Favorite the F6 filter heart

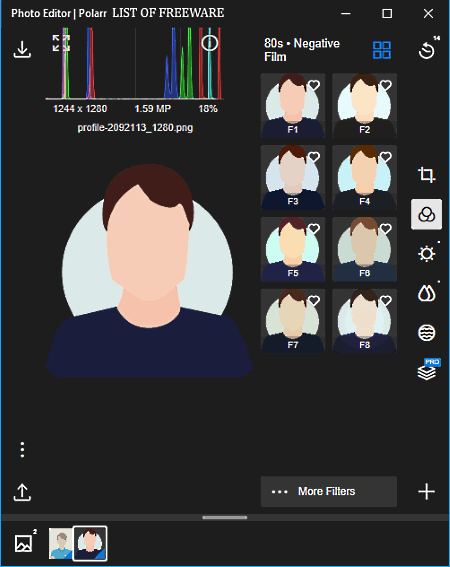(x=386, y=229)
